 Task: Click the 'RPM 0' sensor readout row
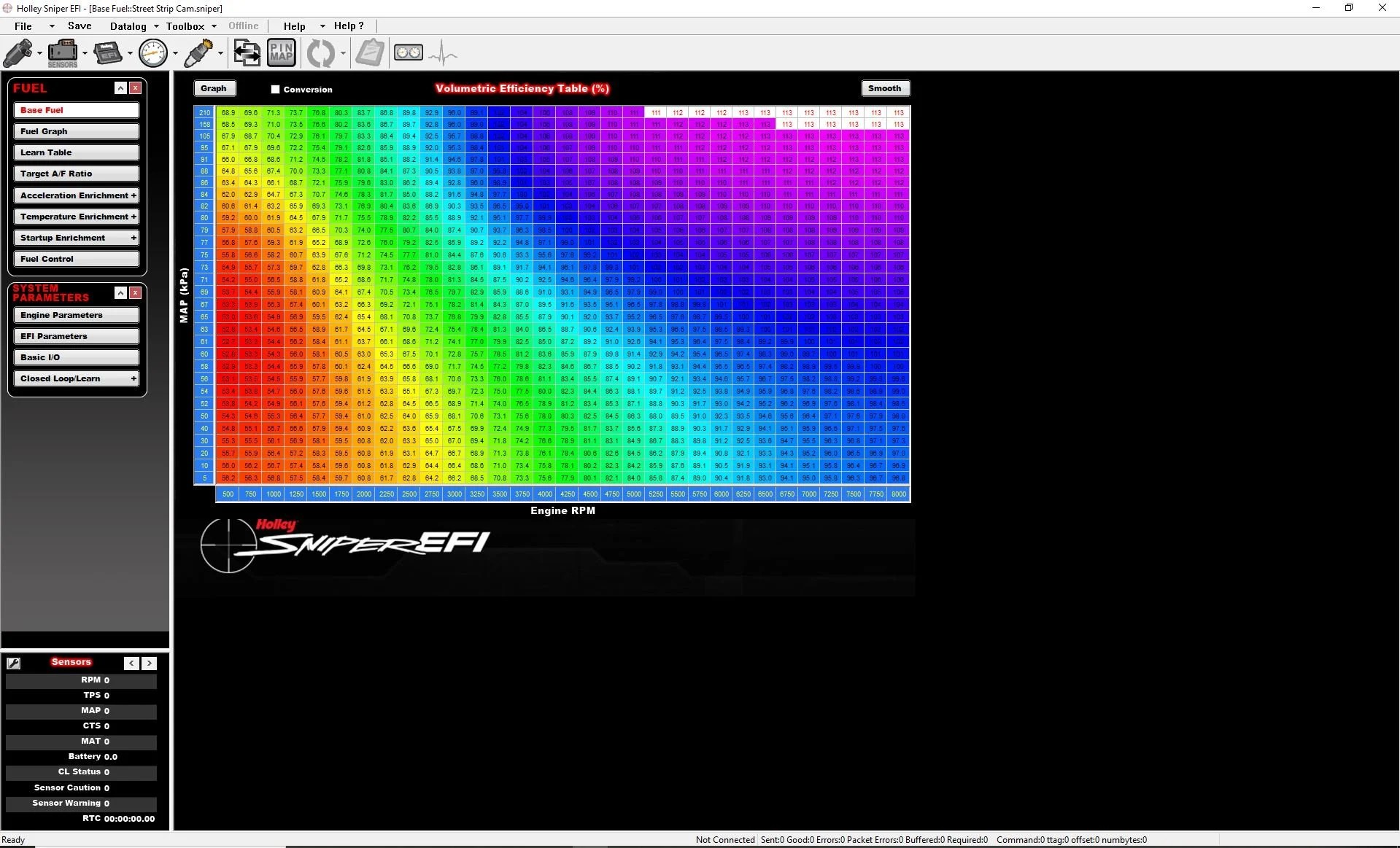pyautogui.click(x=81, y=680)
